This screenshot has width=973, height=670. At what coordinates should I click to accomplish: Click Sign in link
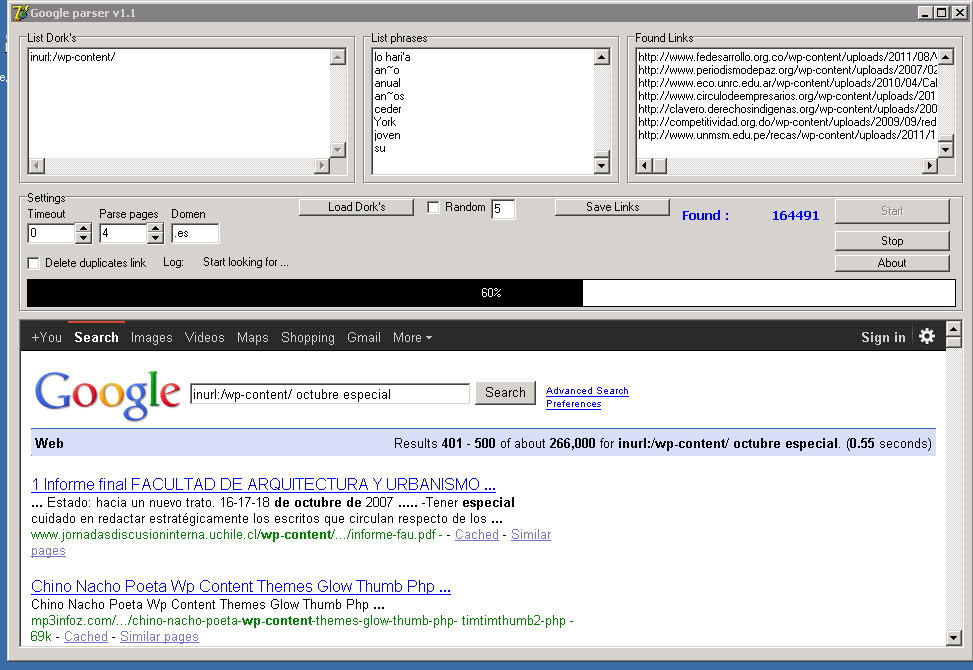click(883, 337)
